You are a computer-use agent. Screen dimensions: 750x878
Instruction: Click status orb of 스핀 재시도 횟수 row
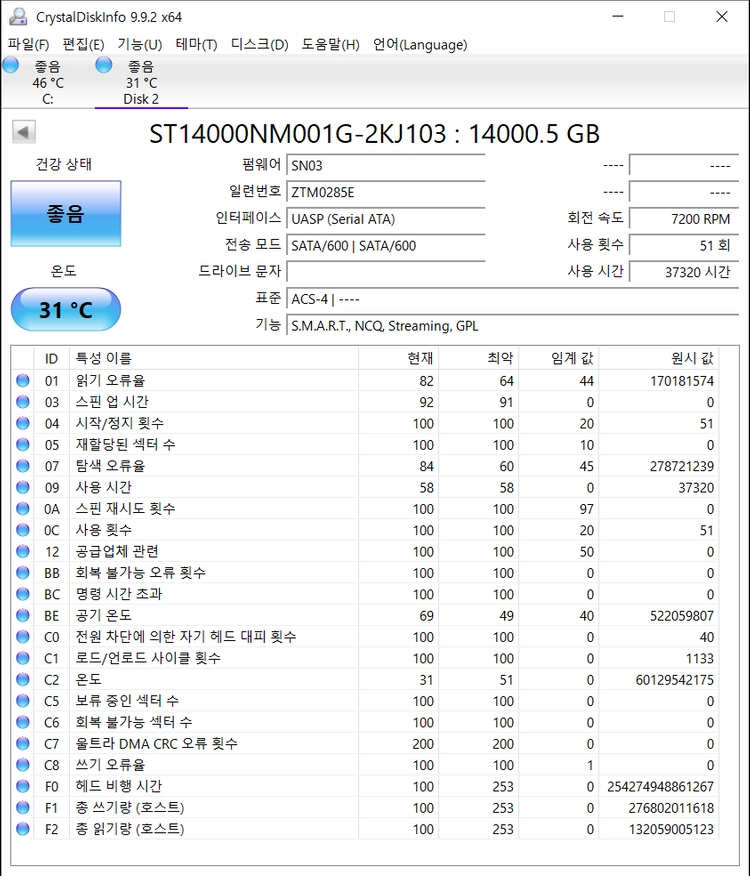[23, 508]
